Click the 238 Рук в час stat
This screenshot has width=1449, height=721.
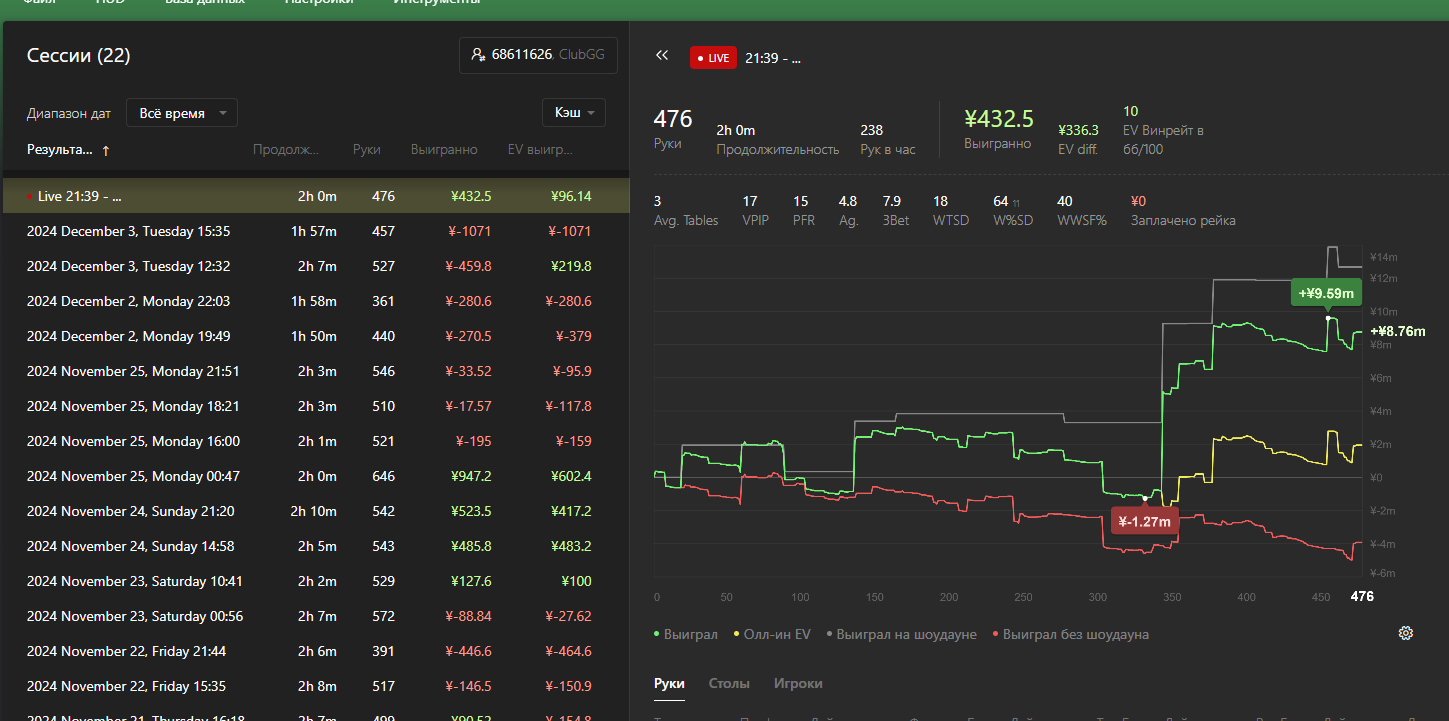(887, 139)
